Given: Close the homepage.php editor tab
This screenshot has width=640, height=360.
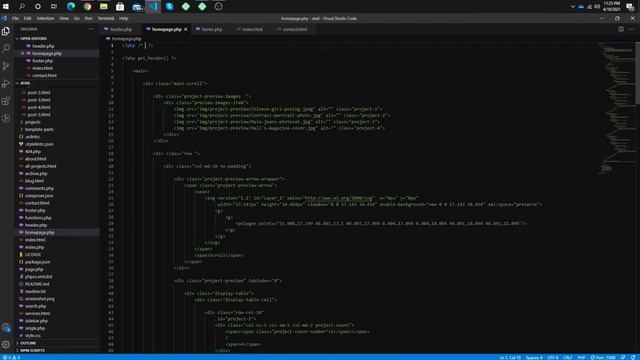Looking at the screenshot, I should [x=186, y=29].
